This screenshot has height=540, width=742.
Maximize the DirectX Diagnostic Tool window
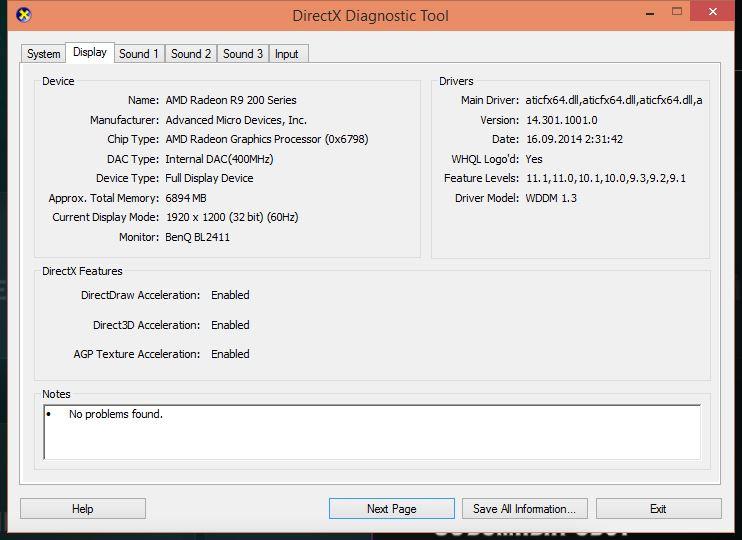click(677, 11)
